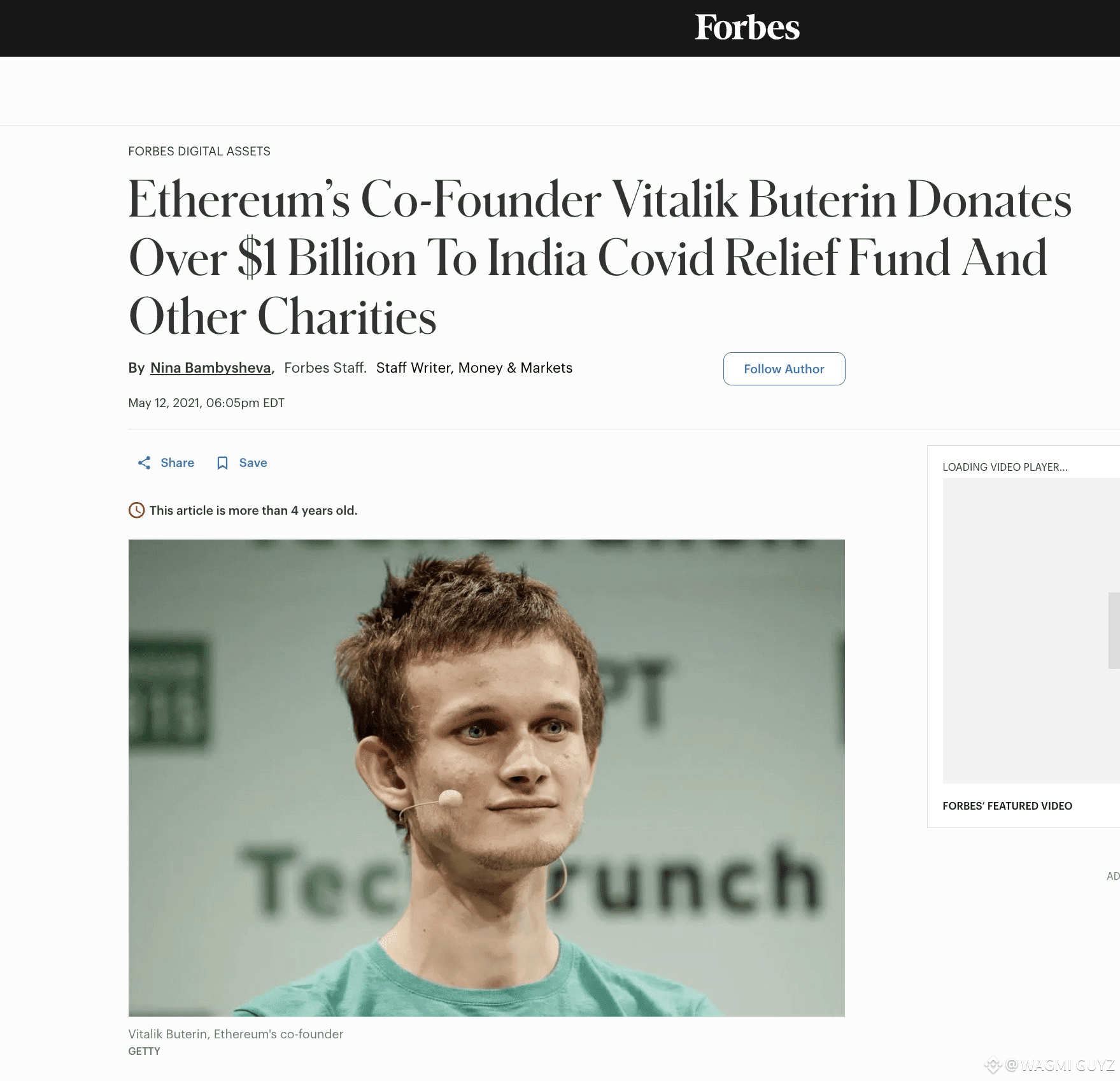Click the clock icon beside article age notice
This screenshot has height=1081, width=1120.
pos(136,510)
